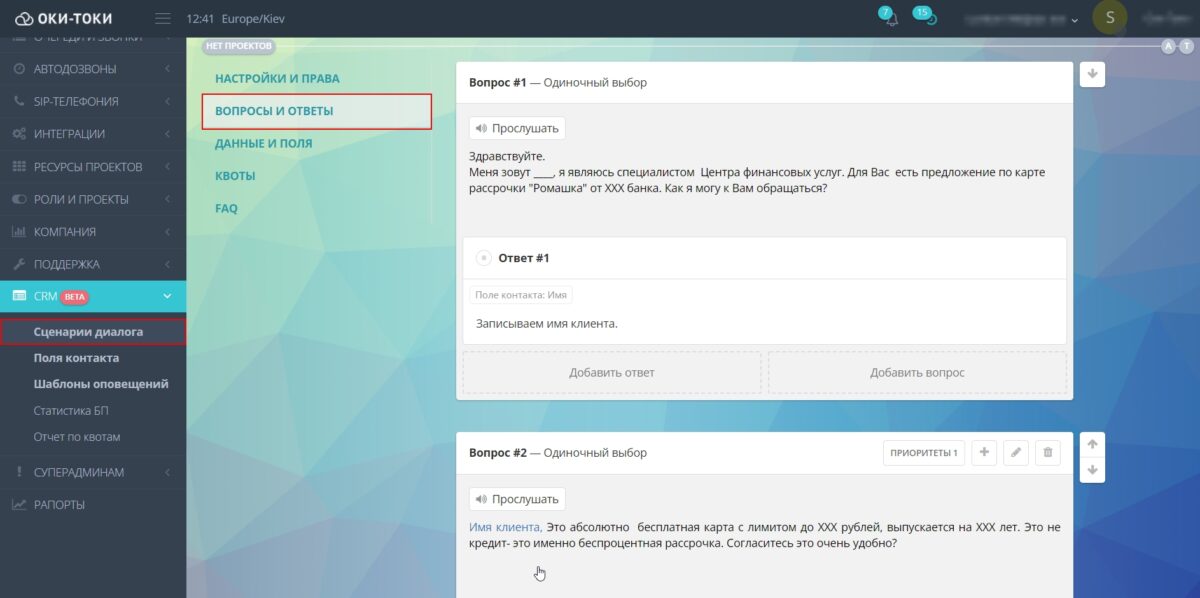Expand the Поддержка chevron
The width and height of the screenshot is (1200, 598).
tap(167, 265)
